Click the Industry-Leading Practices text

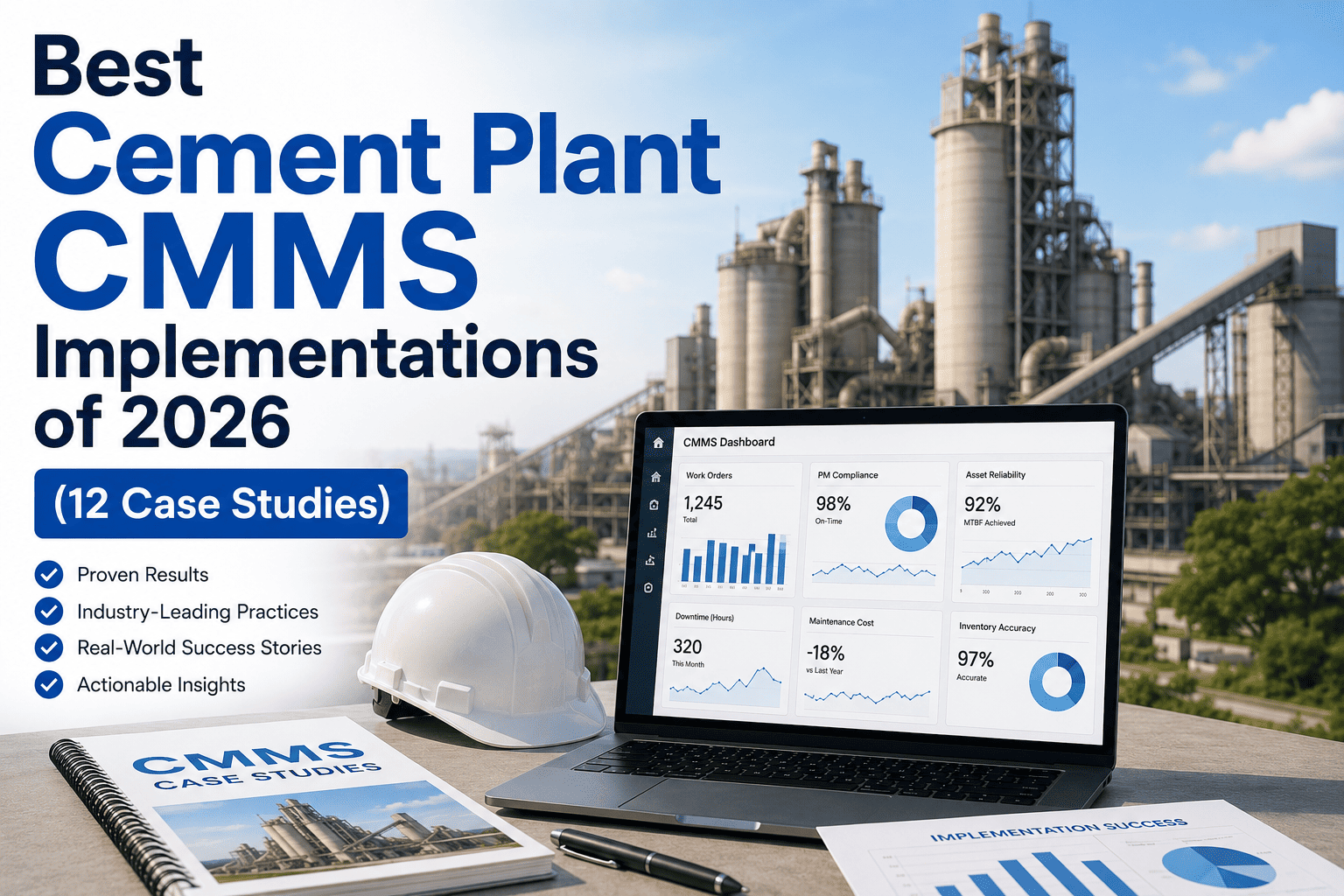(198, 612)
